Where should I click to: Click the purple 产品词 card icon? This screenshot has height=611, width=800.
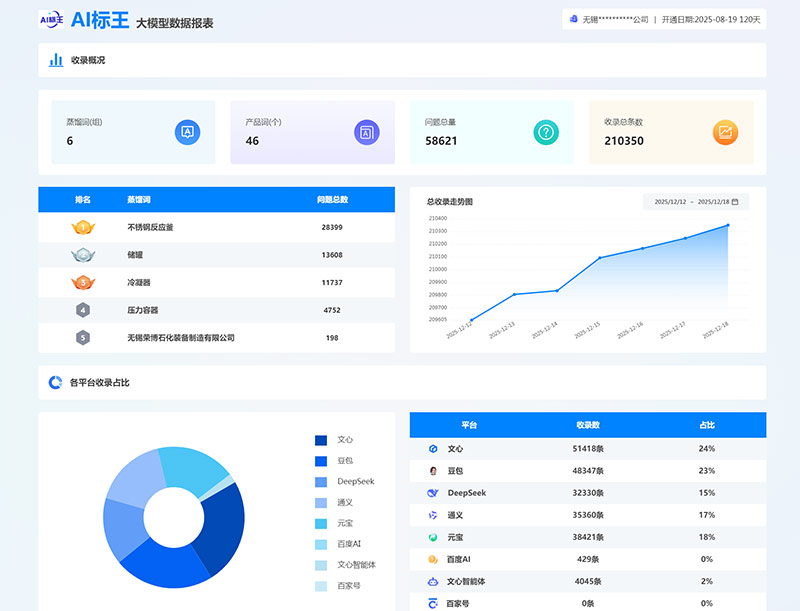366,132
